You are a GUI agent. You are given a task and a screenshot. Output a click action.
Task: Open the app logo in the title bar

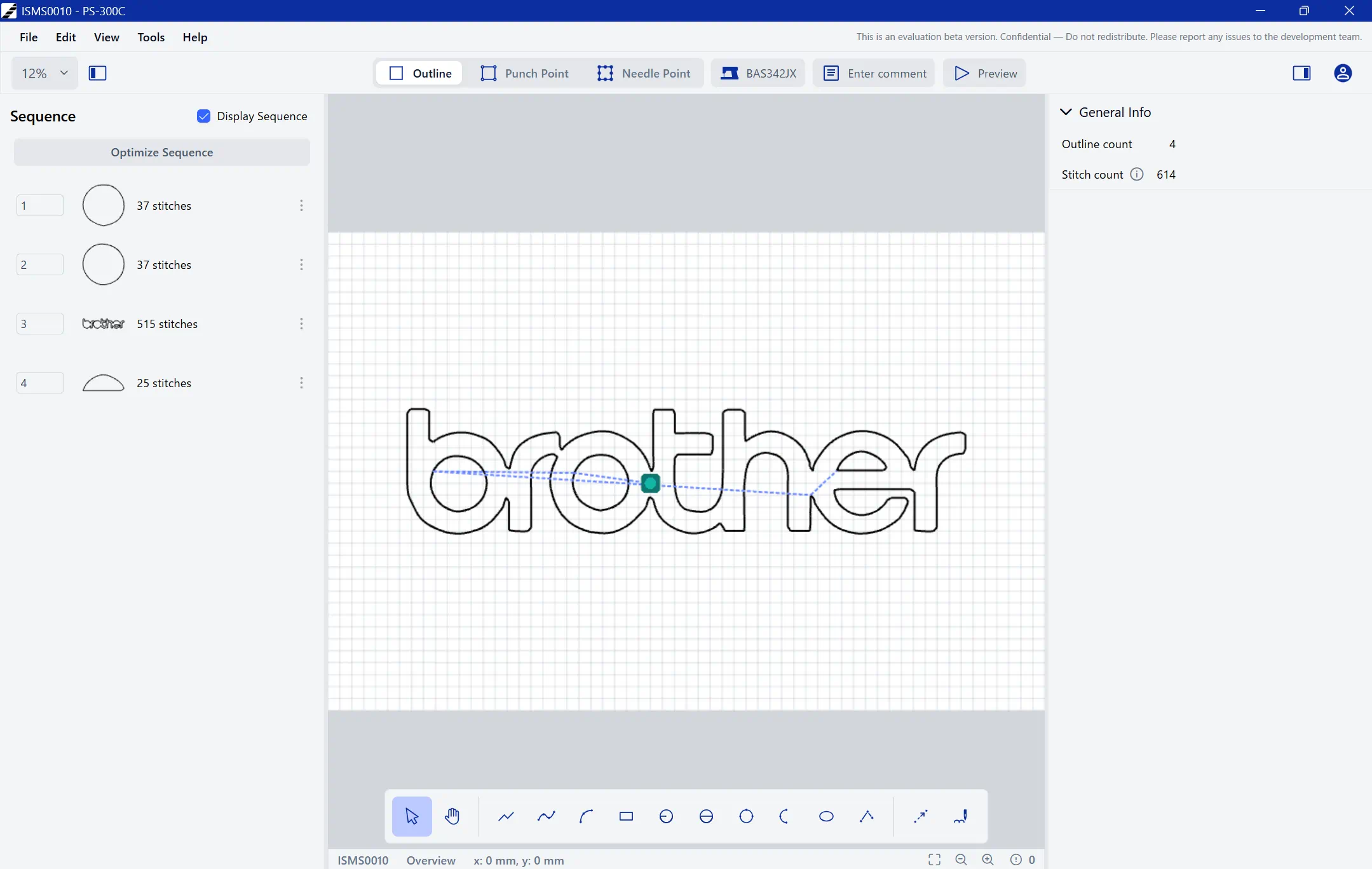click(x=9, y=11)
